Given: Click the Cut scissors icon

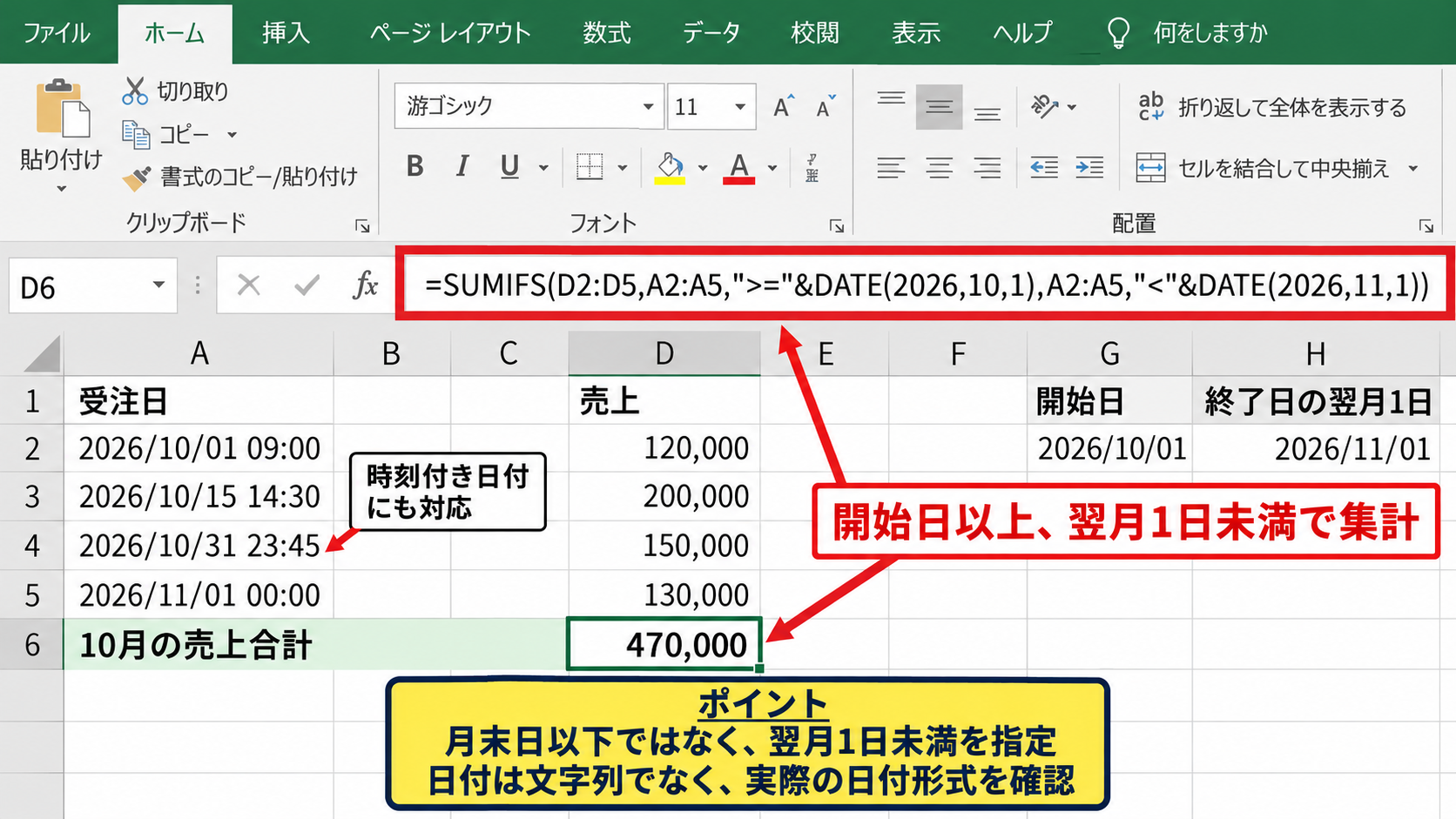Looking at the screenshot, I should click(x=135, y=91).
